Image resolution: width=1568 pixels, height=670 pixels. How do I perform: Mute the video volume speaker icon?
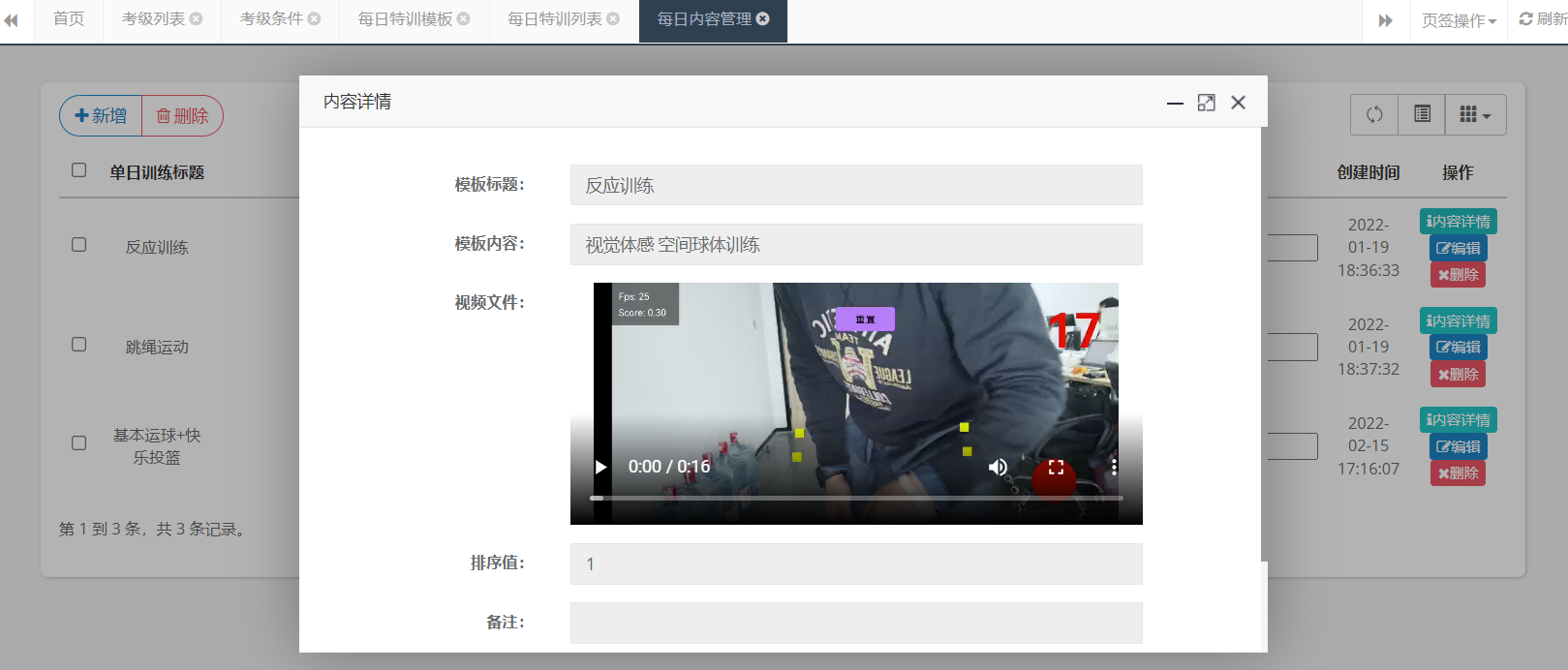click(998, 467)
